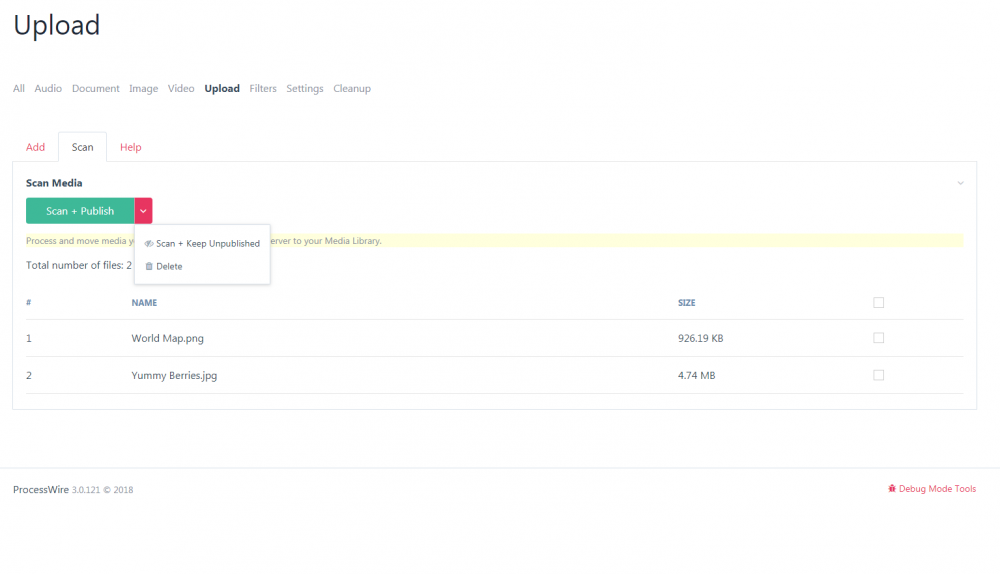Open the ProcessWire footer link

click(x=41, y=490)
